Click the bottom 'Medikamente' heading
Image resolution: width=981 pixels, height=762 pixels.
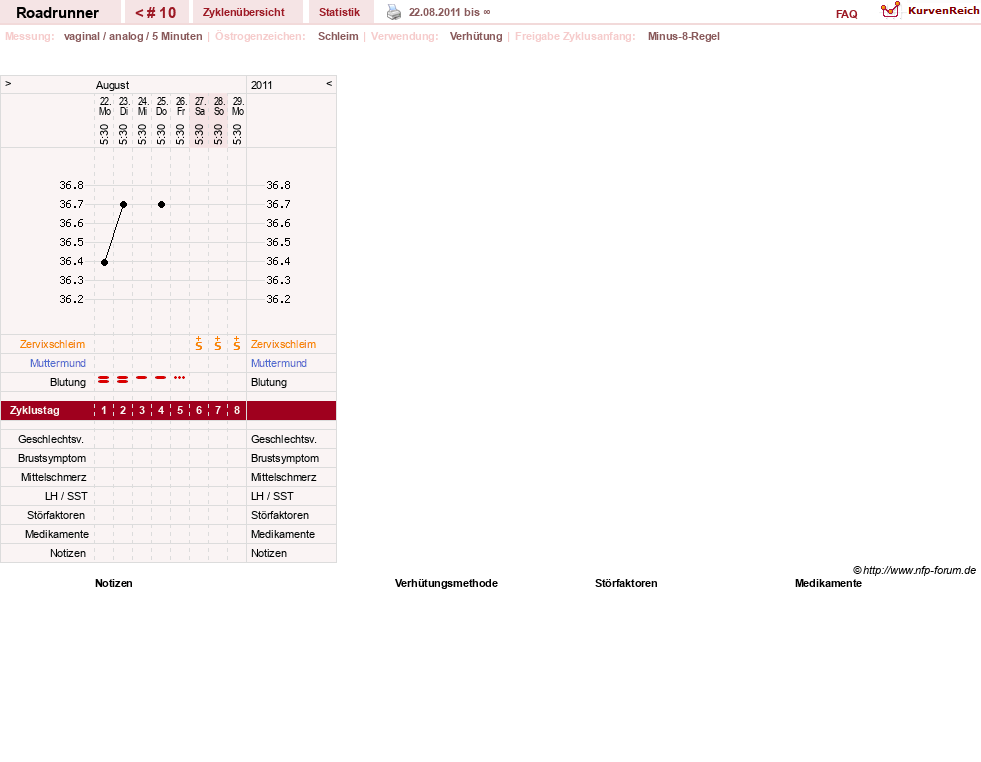pos(828,583)
